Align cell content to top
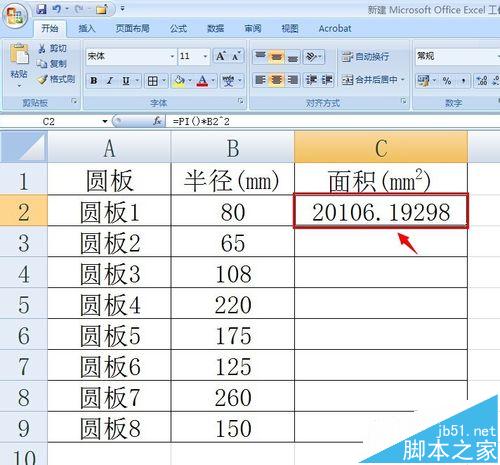This screenshot has height=465, width=500. pyautogui.click(x=260, y=57)
